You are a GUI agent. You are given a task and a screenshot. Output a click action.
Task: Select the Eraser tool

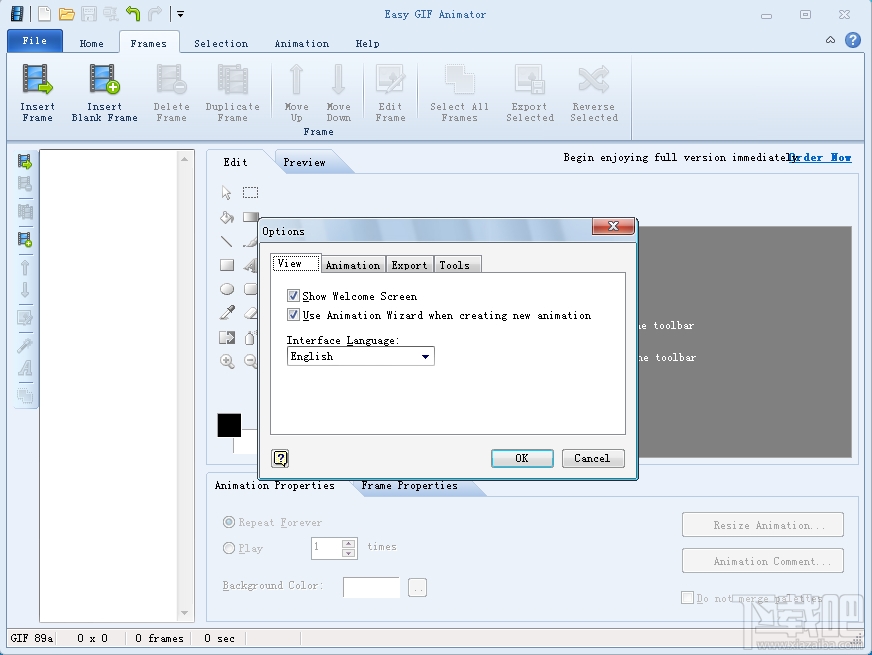pos(250,311)
